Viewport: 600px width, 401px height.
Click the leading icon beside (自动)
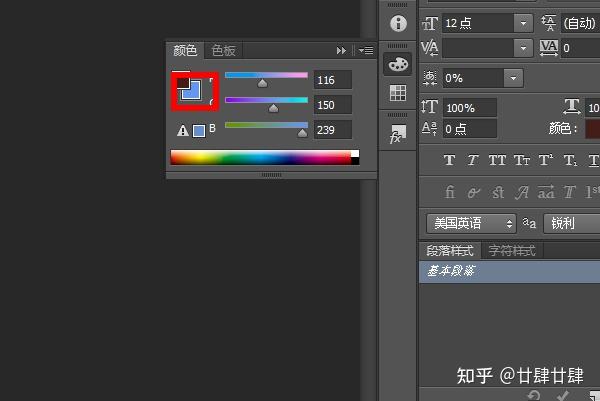click(549, 23)
